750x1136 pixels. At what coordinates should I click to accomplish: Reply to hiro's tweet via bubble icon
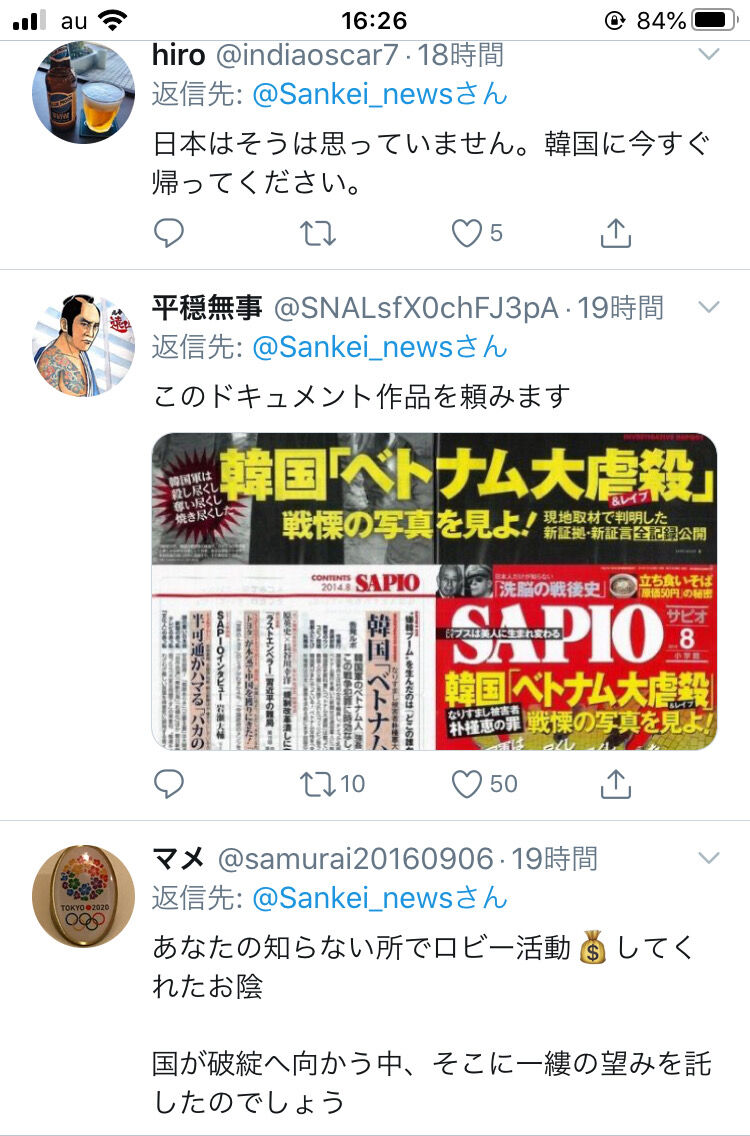coord(169,233)
